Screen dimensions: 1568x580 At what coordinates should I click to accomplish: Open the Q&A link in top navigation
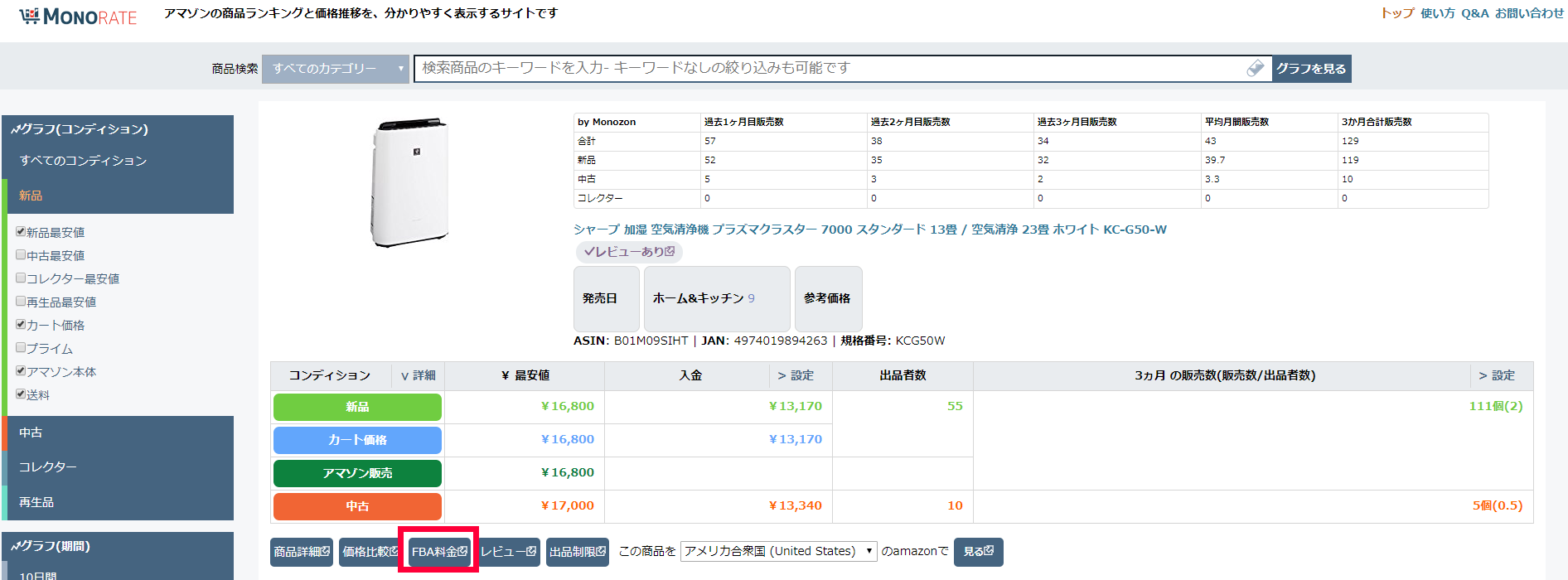(1474, 13)
